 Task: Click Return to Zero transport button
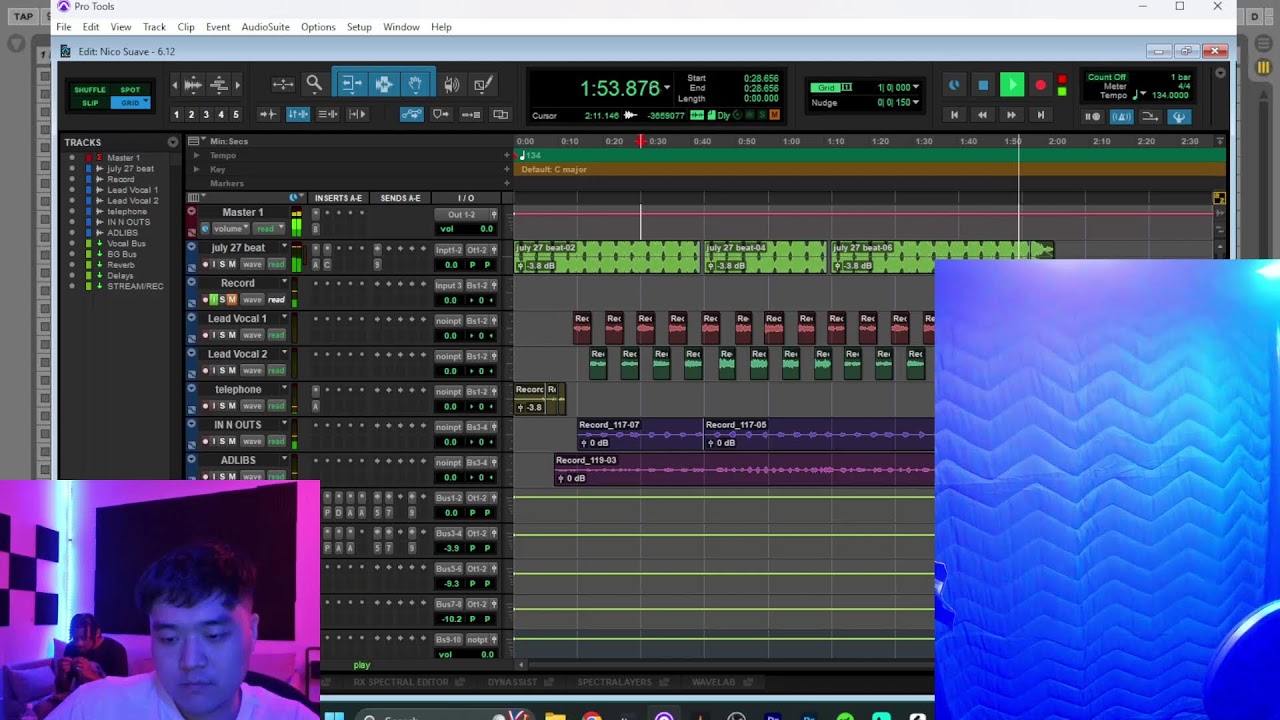pos(954,116)
